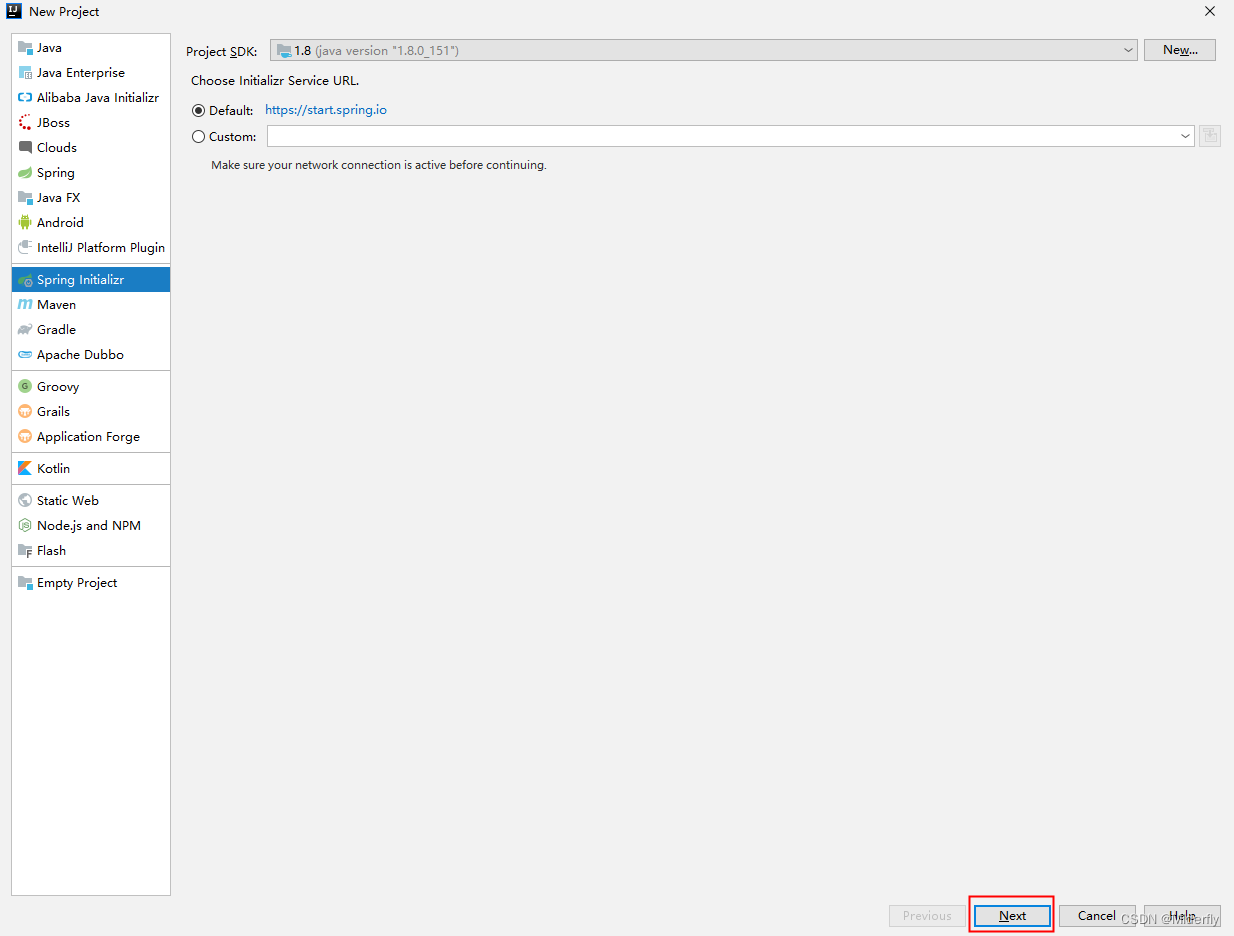This screenshot has width=1234, height=936.
Task: Click the Apache Dubbo icon
Action: pyautogui.click(x=25, y=355)
